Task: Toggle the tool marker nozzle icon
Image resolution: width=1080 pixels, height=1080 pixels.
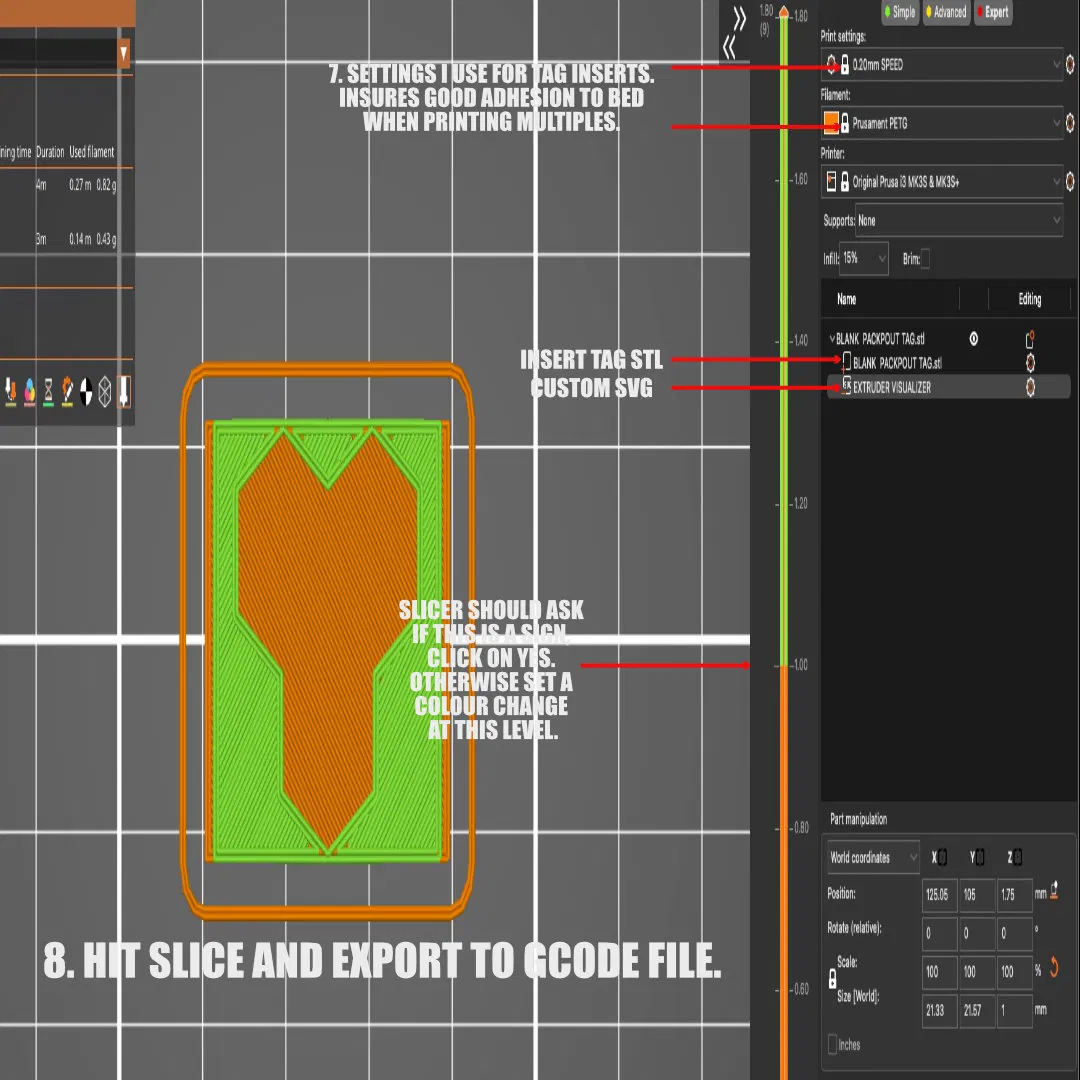Action: [124, 391]
